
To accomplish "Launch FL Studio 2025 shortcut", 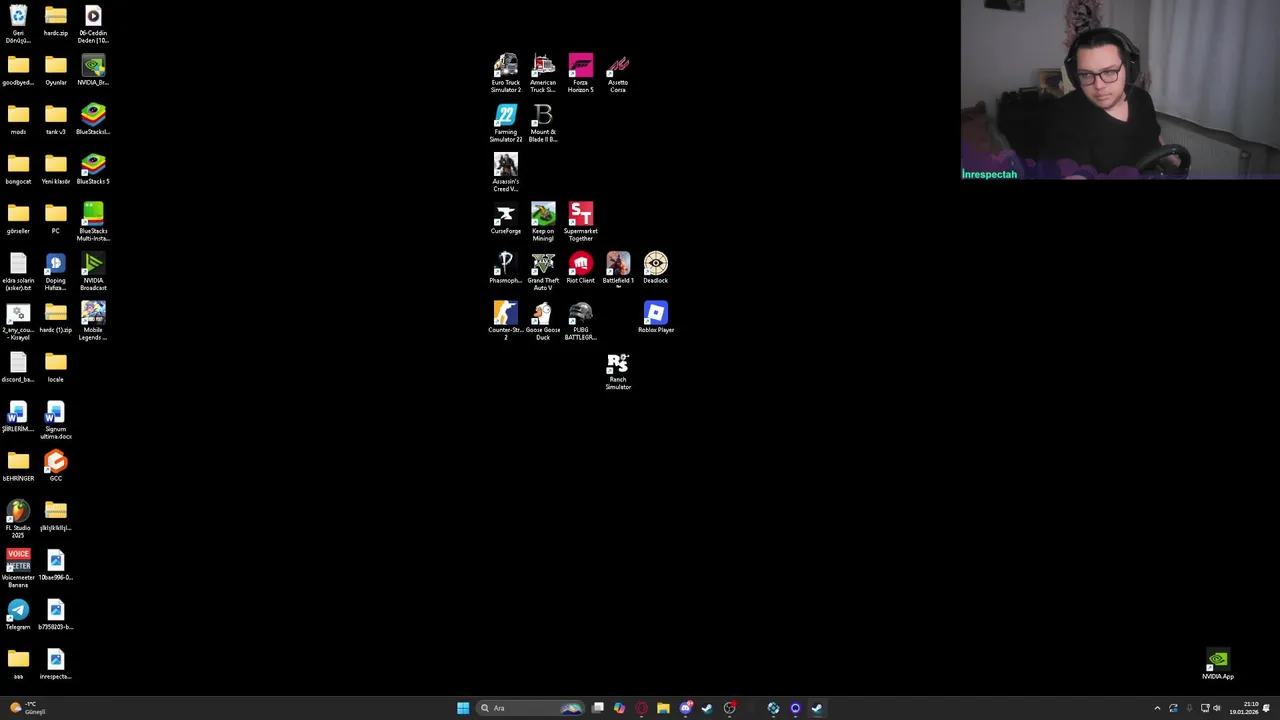I will pos(18,519).
